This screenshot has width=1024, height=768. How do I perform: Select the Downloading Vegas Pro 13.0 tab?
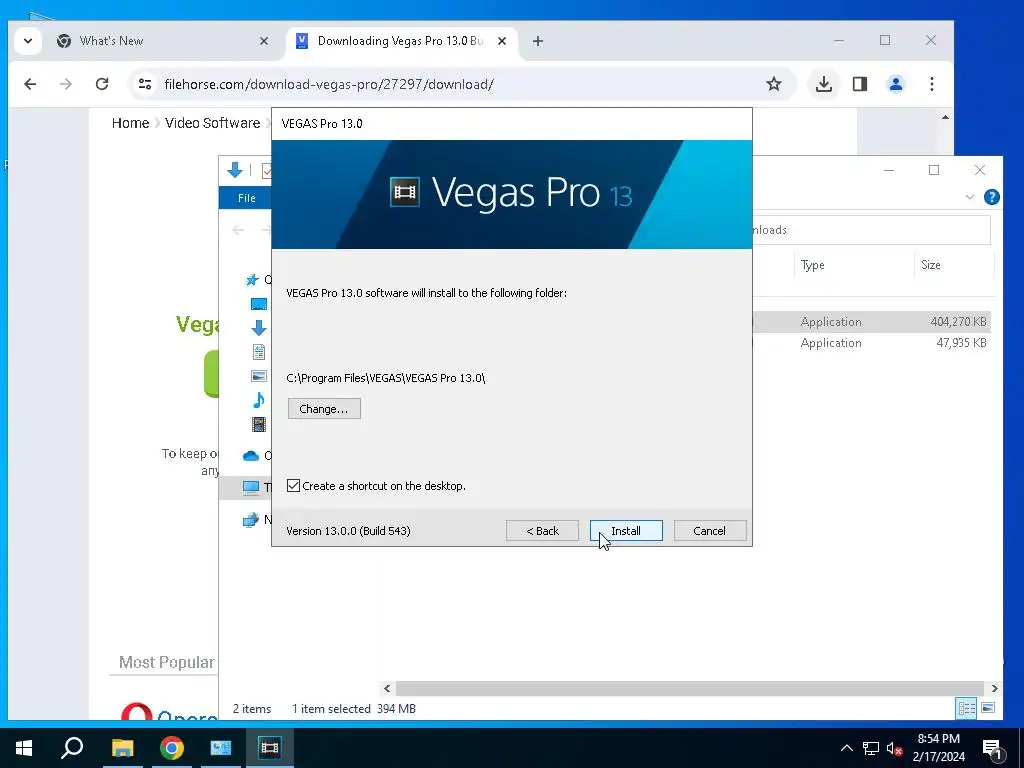[400, 41]
